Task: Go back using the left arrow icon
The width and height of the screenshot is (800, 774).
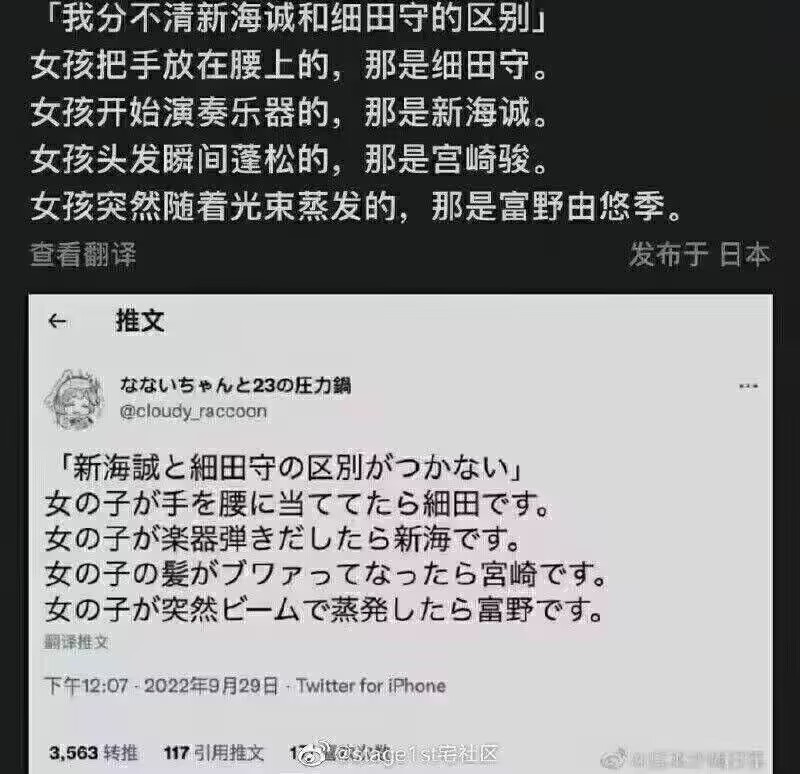Action: pos(57,321)
